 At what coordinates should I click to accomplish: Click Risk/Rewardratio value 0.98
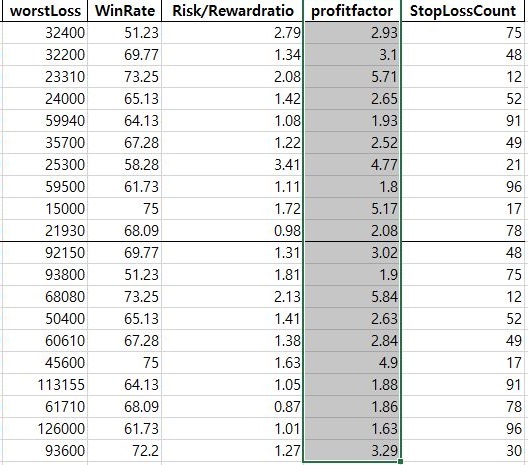tap(233, 230)
